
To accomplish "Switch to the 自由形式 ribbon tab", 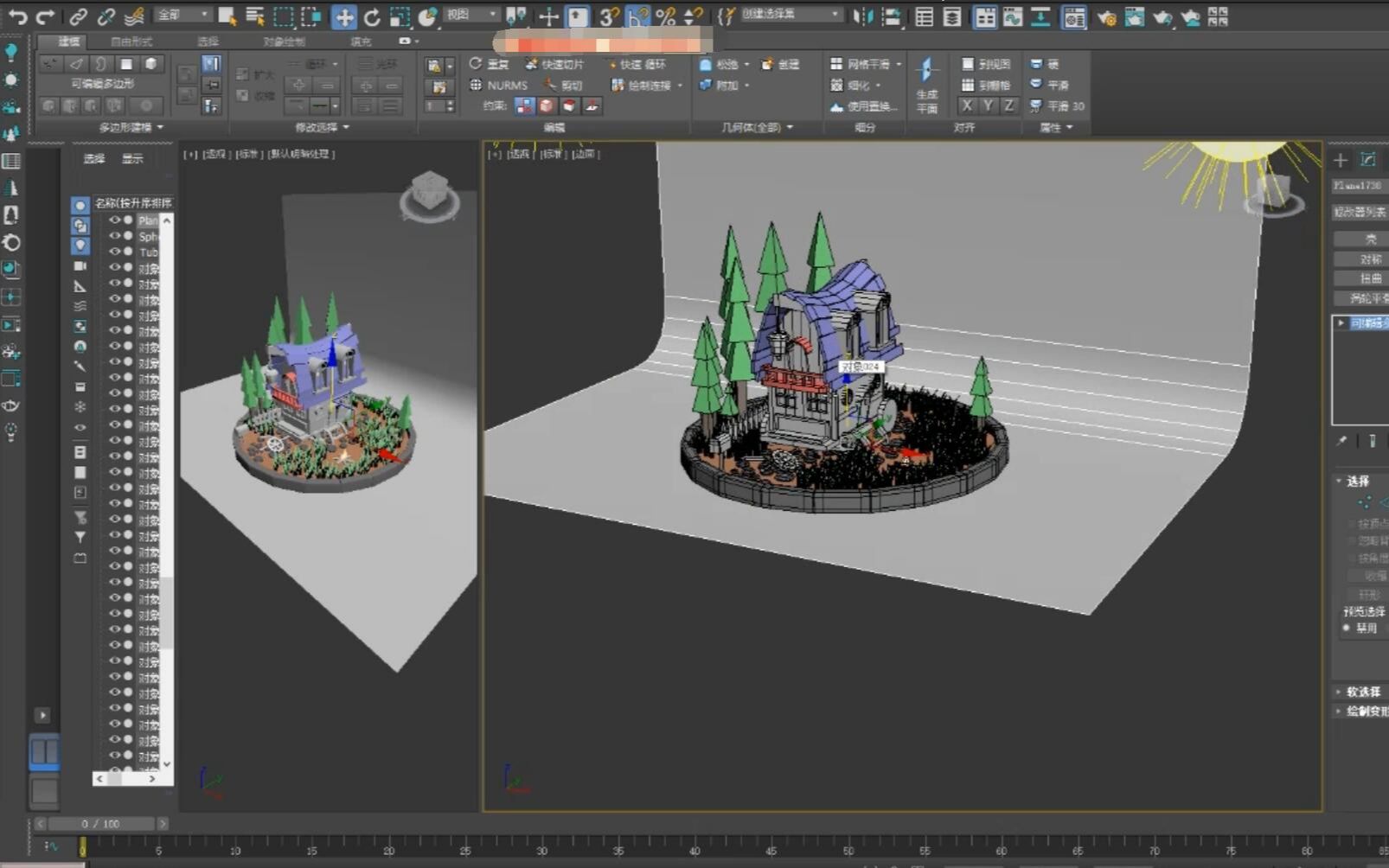I will pos(131,41).
